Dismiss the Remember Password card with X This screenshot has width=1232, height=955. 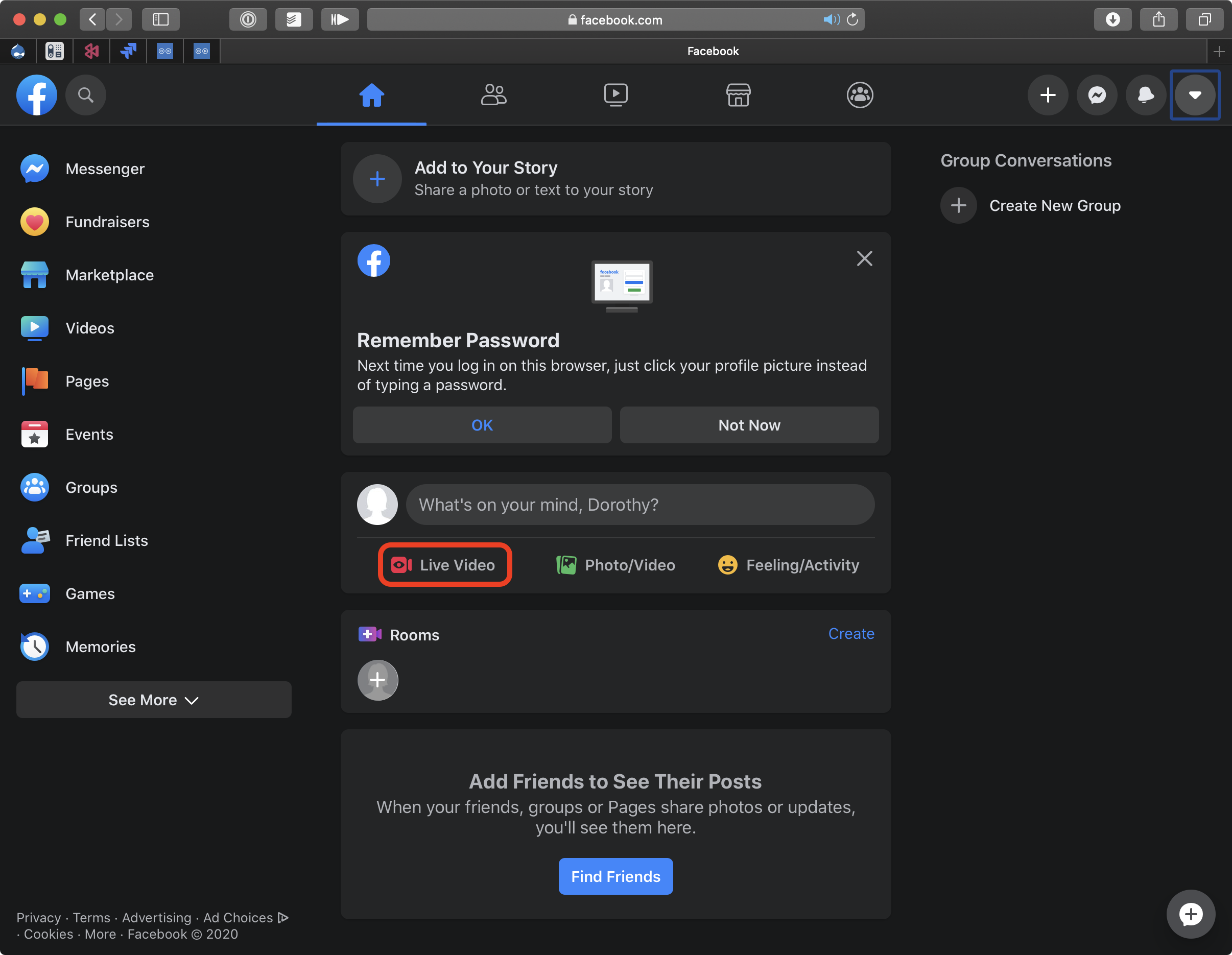click(864, 258)
